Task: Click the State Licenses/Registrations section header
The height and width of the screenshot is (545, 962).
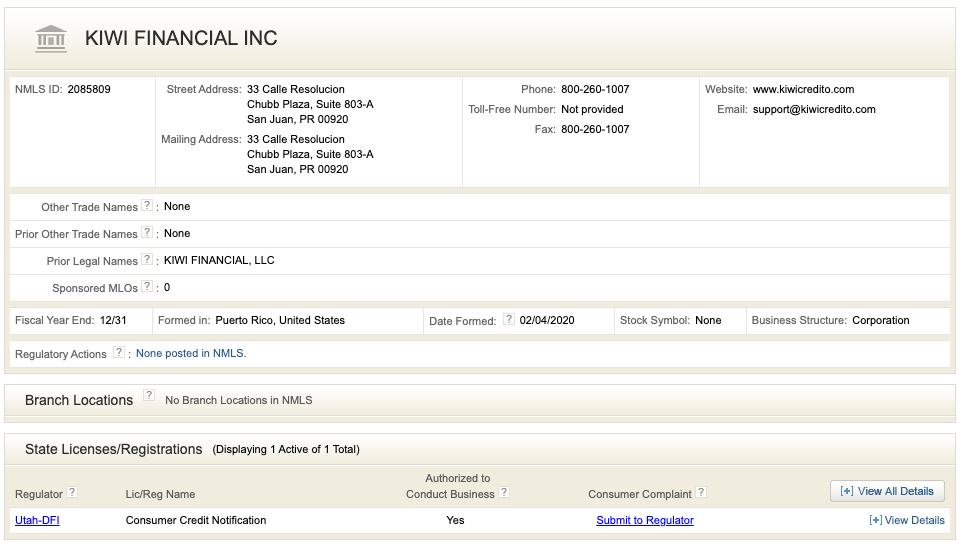Action: click(113, 449)
